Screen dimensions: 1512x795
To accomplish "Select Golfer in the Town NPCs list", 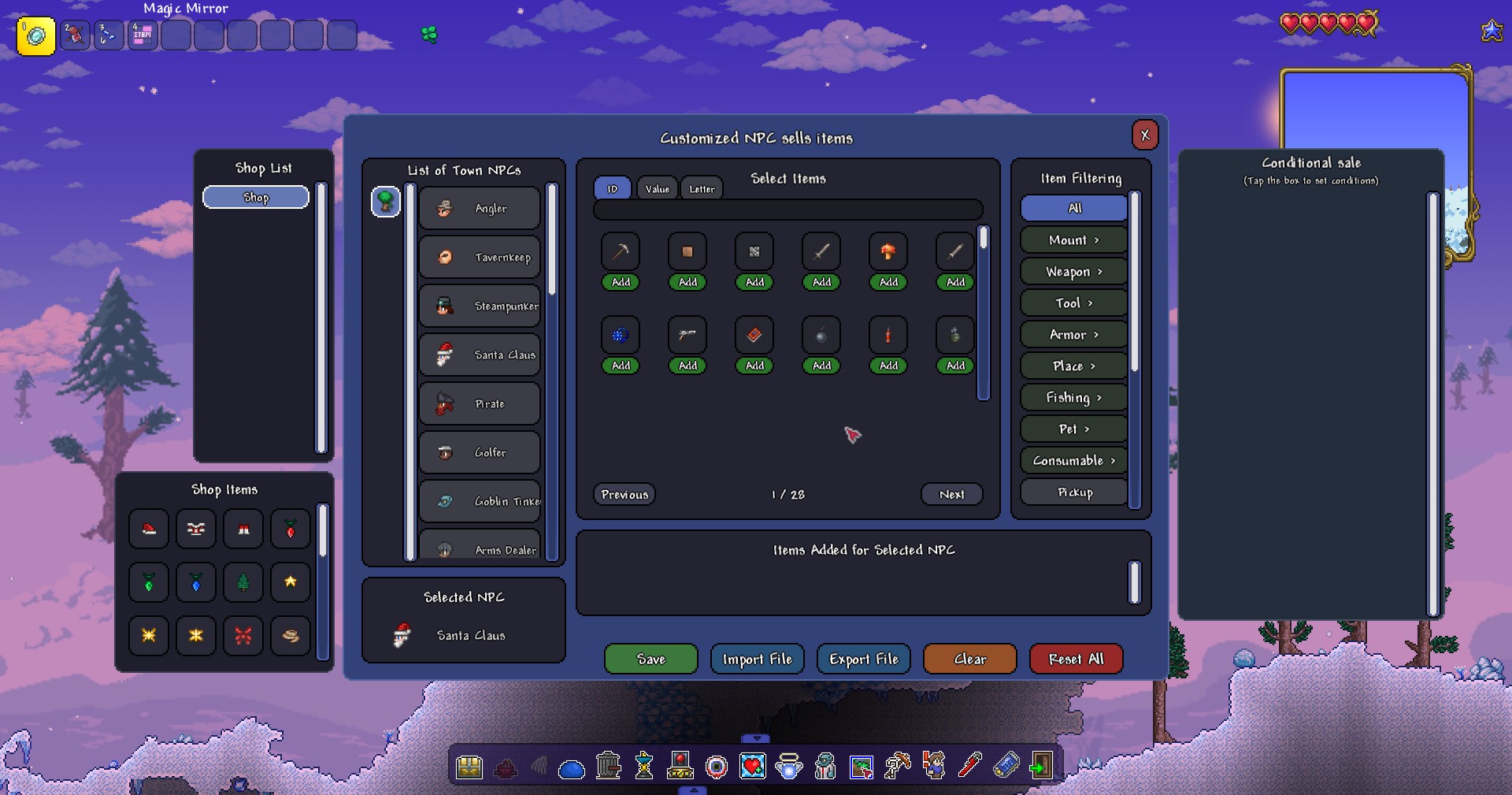I will click(480, 452).
